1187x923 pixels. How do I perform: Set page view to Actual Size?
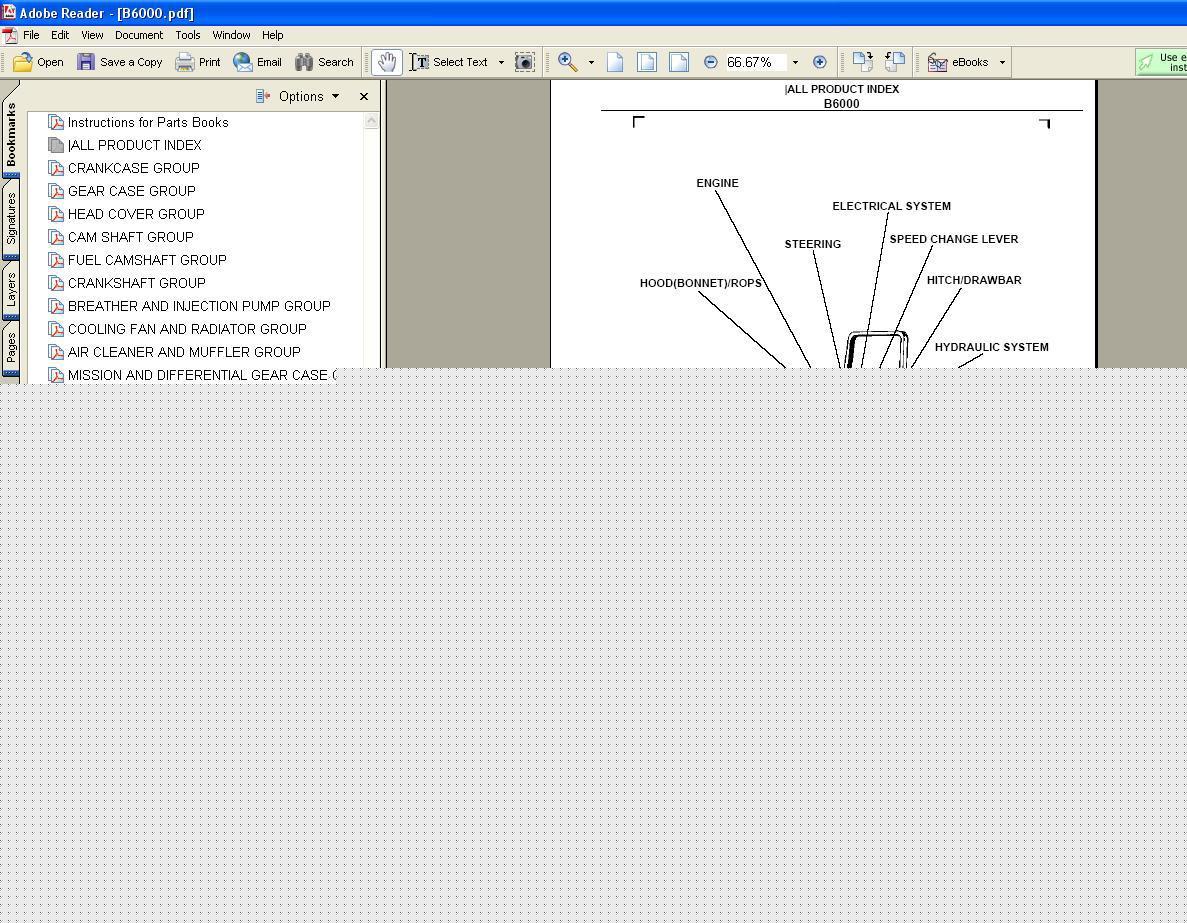615,62
